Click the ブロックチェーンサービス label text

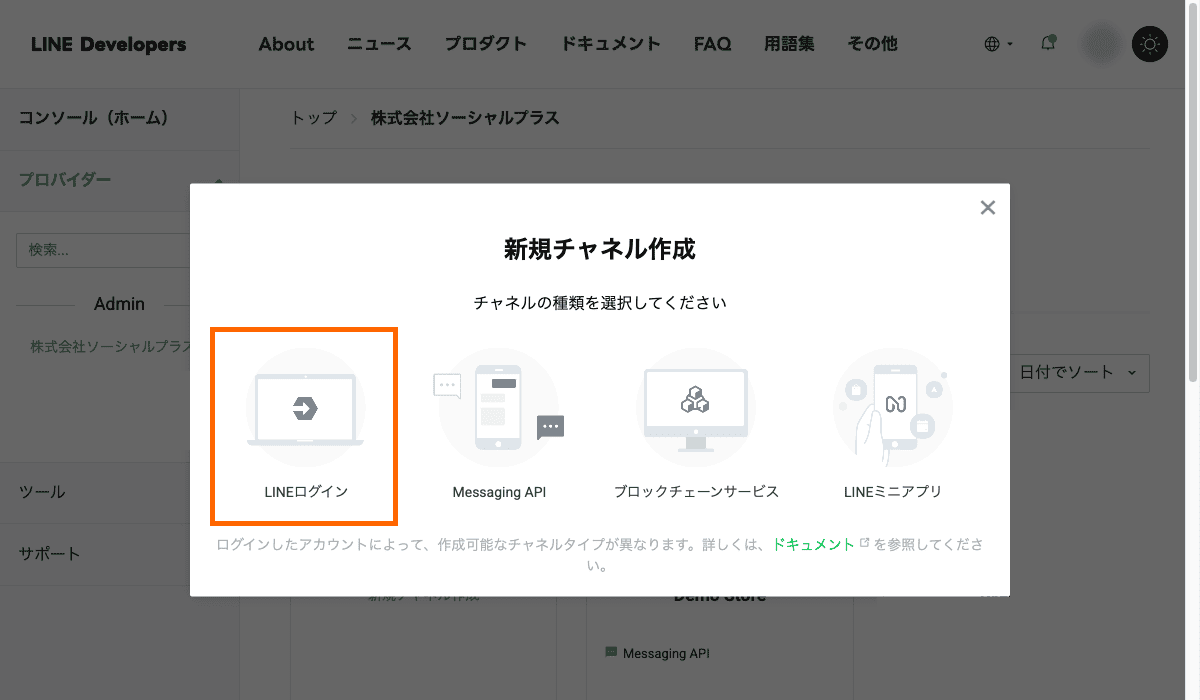(x=696, y=492)
